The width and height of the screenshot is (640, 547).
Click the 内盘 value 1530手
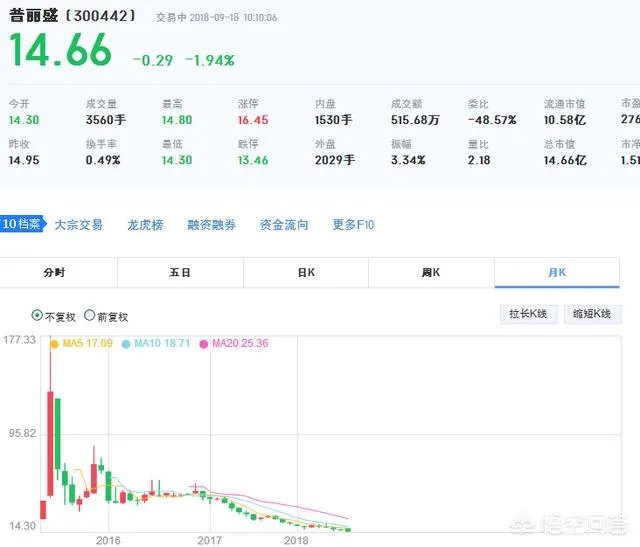pos(333,120)
